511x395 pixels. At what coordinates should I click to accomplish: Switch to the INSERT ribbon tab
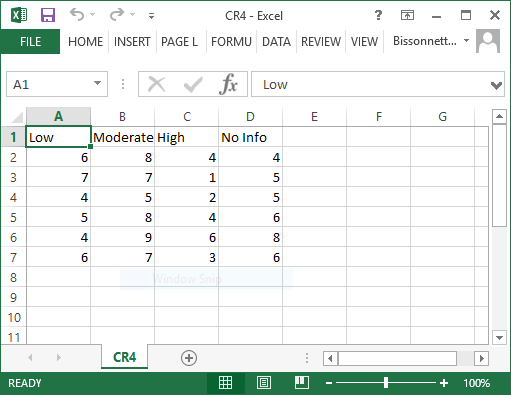(132, 42)
